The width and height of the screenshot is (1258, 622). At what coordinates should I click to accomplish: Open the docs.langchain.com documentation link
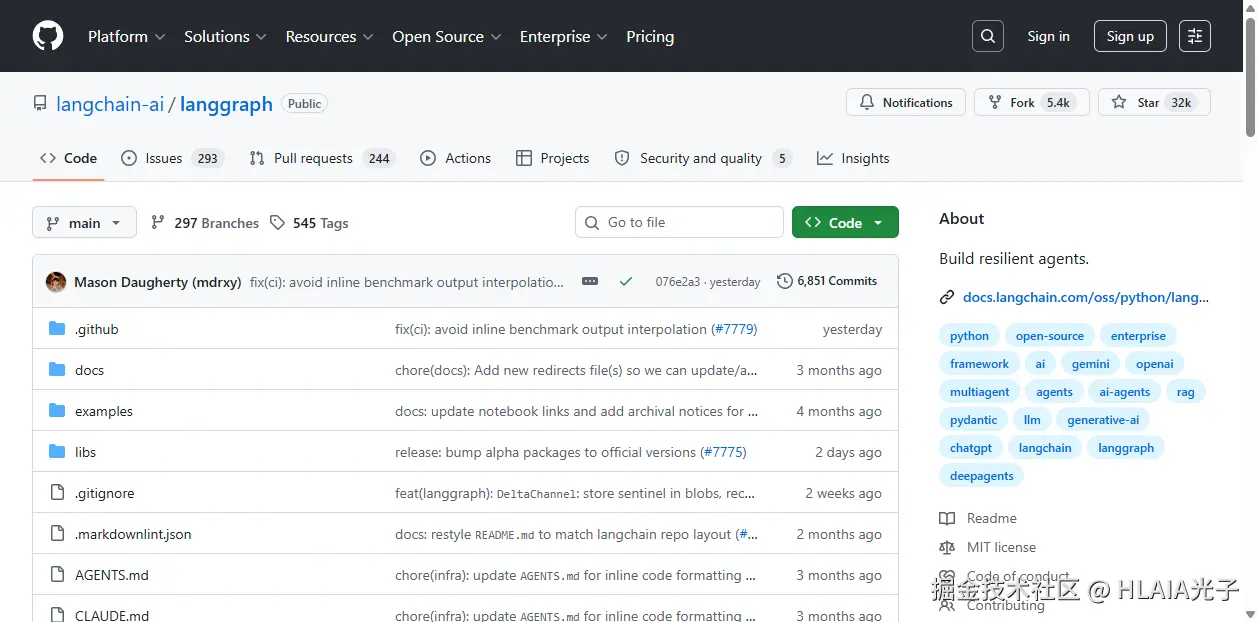point(1086,297)
